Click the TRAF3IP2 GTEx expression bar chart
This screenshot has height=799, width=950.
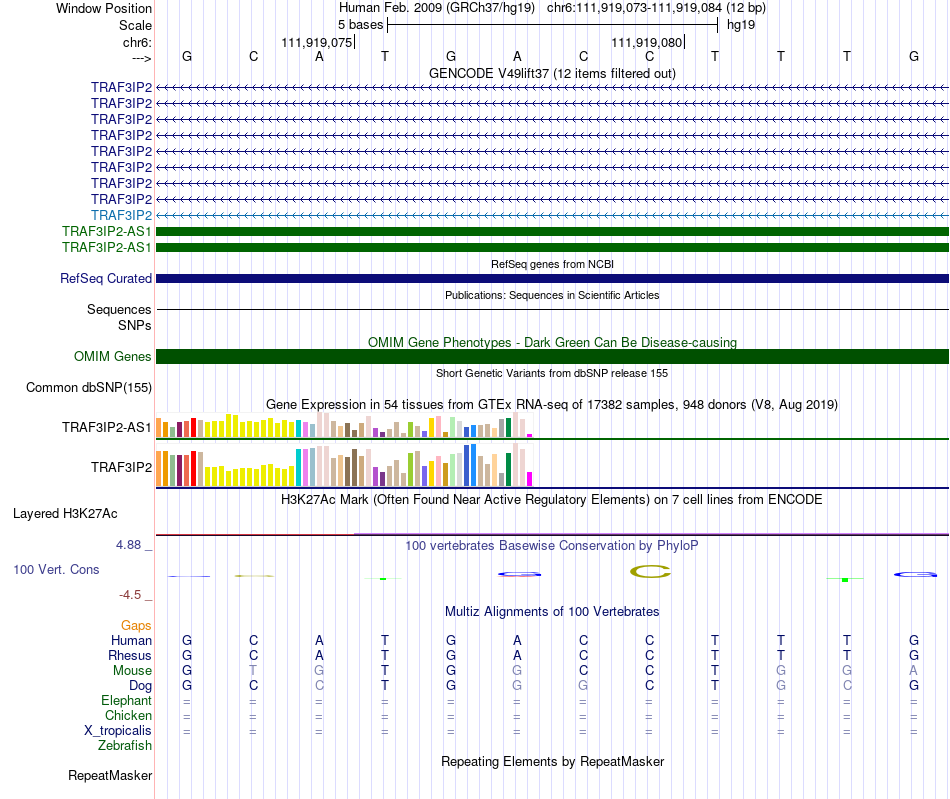344,465
